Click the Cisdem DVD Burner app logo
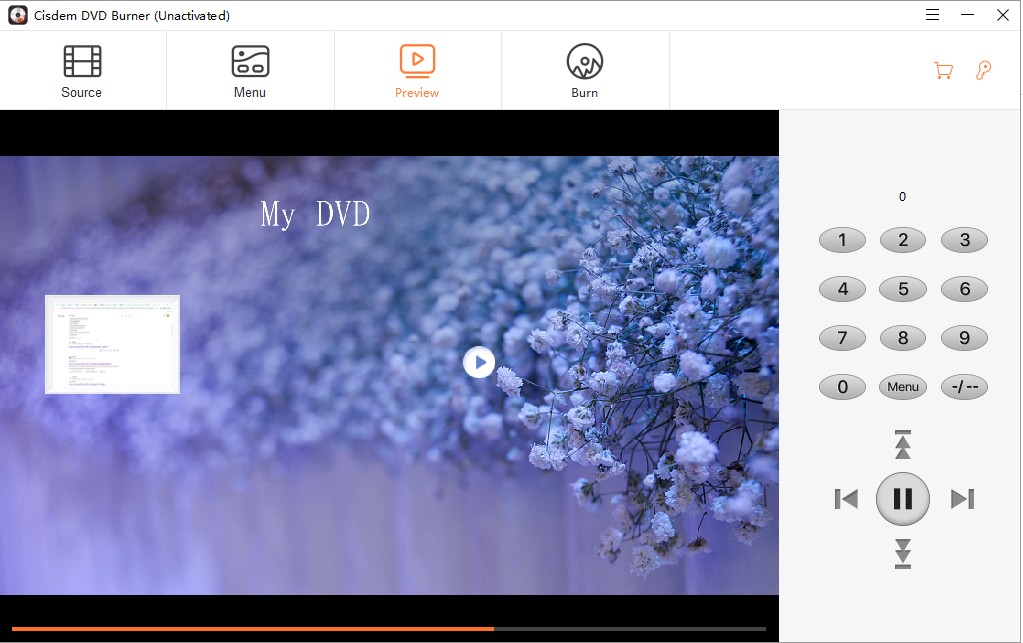 click(x=17, y=15)
